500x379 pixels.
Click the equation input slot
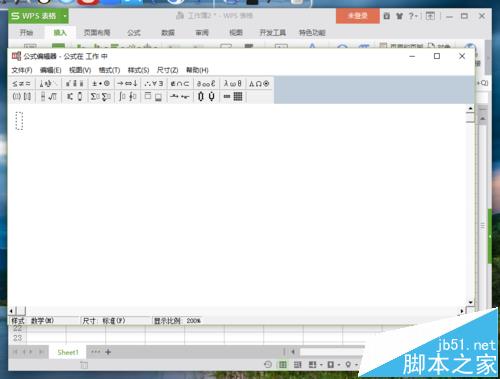point(19,121)
